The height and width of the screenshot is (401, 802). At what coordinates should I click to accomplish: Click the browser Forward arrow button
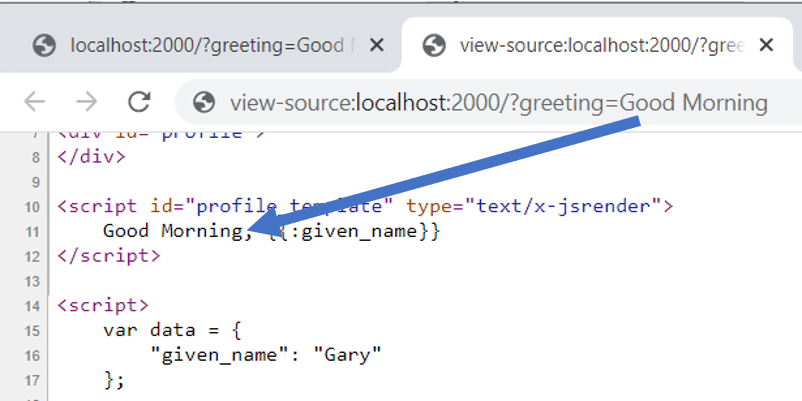click(x=86, y=102)
